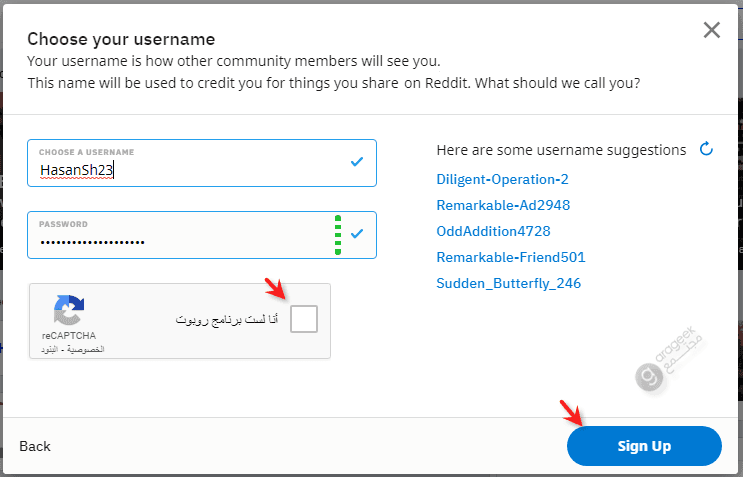Viewport: 743px width, 477px height.
Task: Click the password field's blue checkmark
Action: tap(357, 234)
